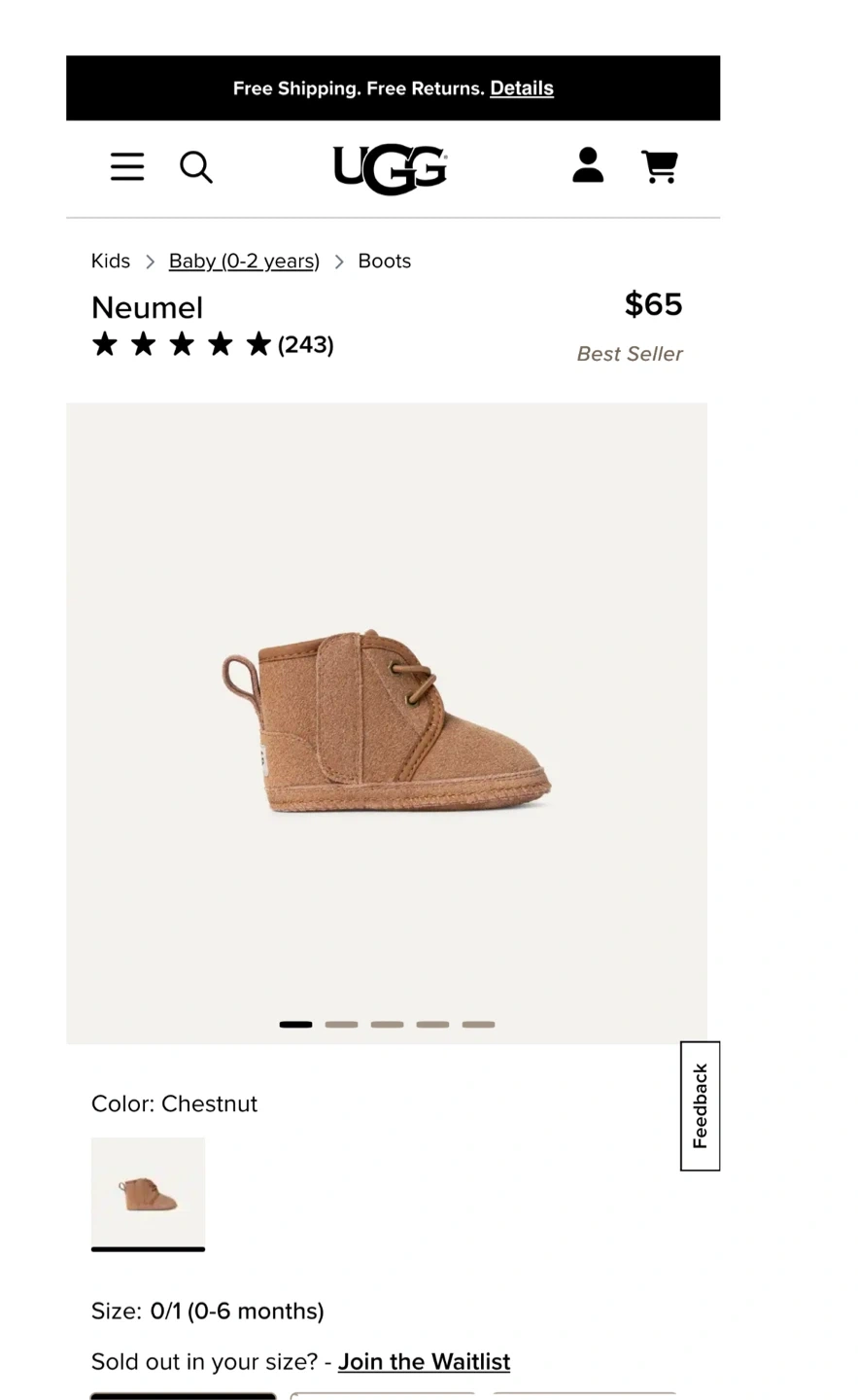Click the search magnifier icon
This screenshot has width=858, height=1400.
coord(196,167)
